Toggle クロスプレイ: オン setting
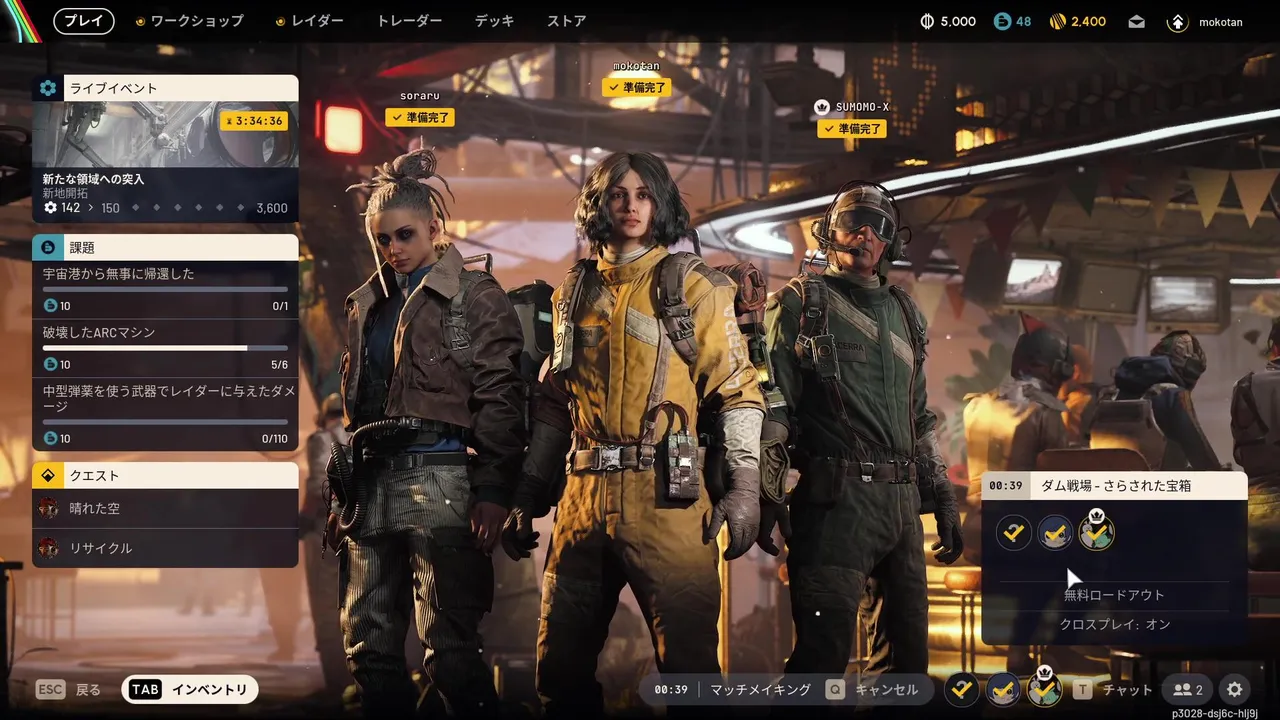1280x720 pixels. click(1114, 625)
